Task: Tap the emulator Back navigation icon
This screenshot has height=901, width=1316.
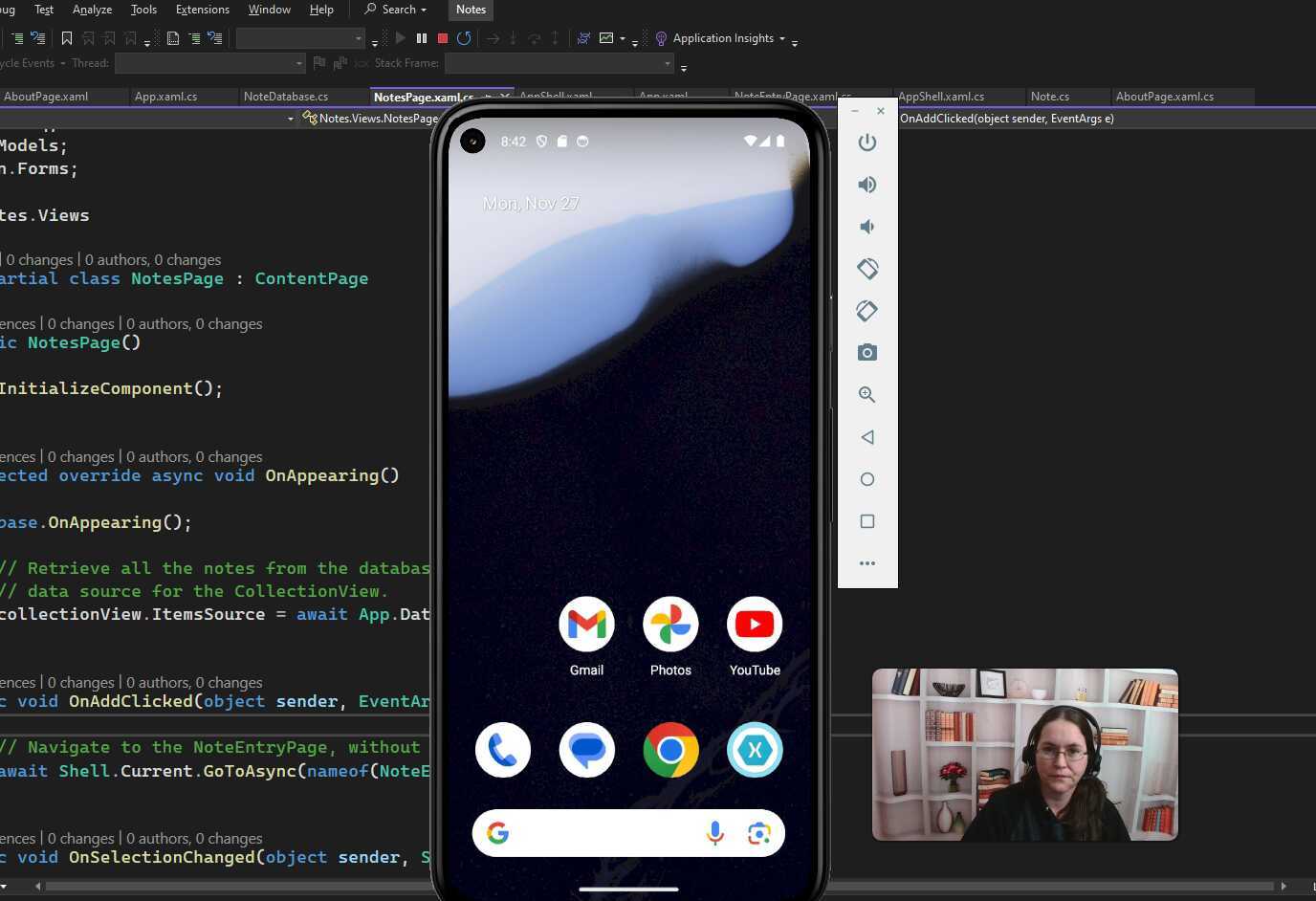Action: pos(866,436)
